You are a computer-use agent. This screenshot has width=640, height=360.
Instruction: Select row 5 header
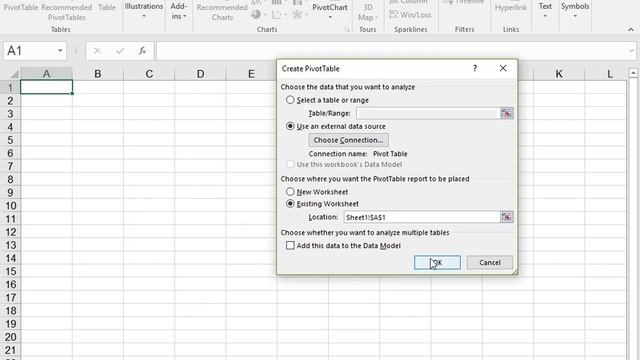coord(10,140)
